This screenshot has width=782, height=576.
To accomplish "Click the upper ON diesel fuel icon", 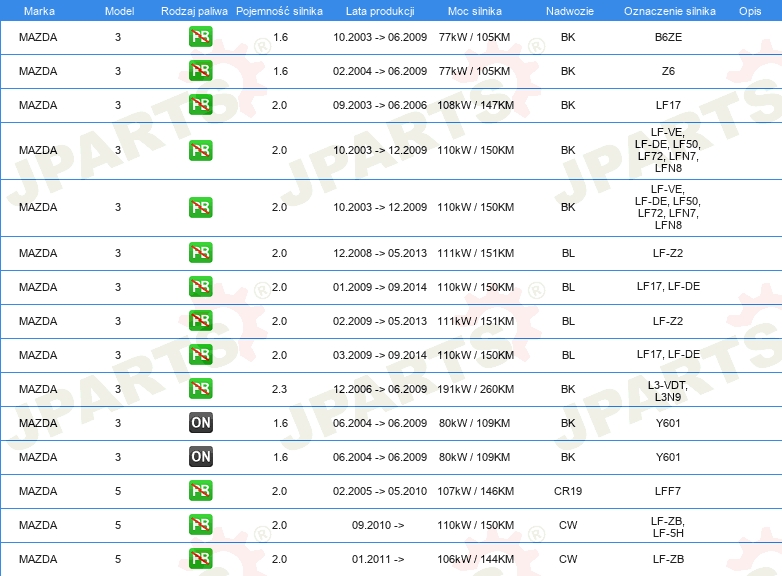I will point(200,423).
